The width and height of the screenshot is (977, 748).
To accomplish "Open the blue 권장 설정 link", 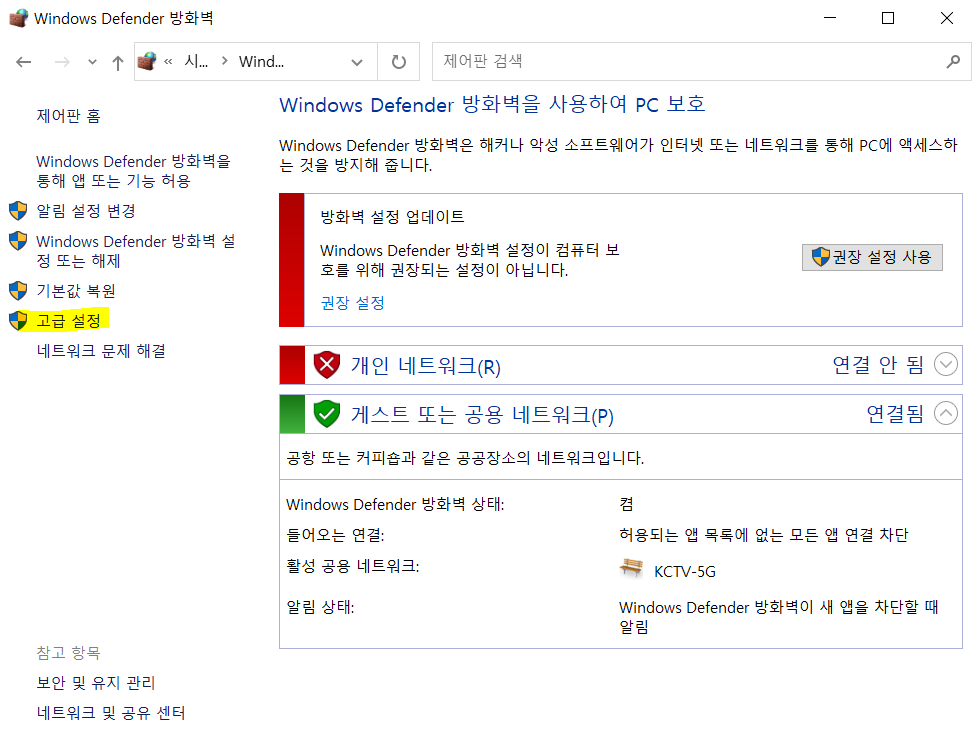I will click(352, 303).
